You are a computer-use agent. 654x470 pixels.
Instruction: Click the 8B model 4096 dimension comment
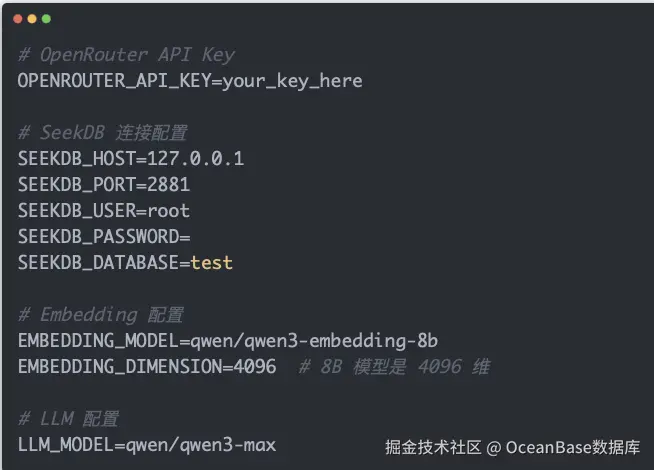tap(395, 367)
